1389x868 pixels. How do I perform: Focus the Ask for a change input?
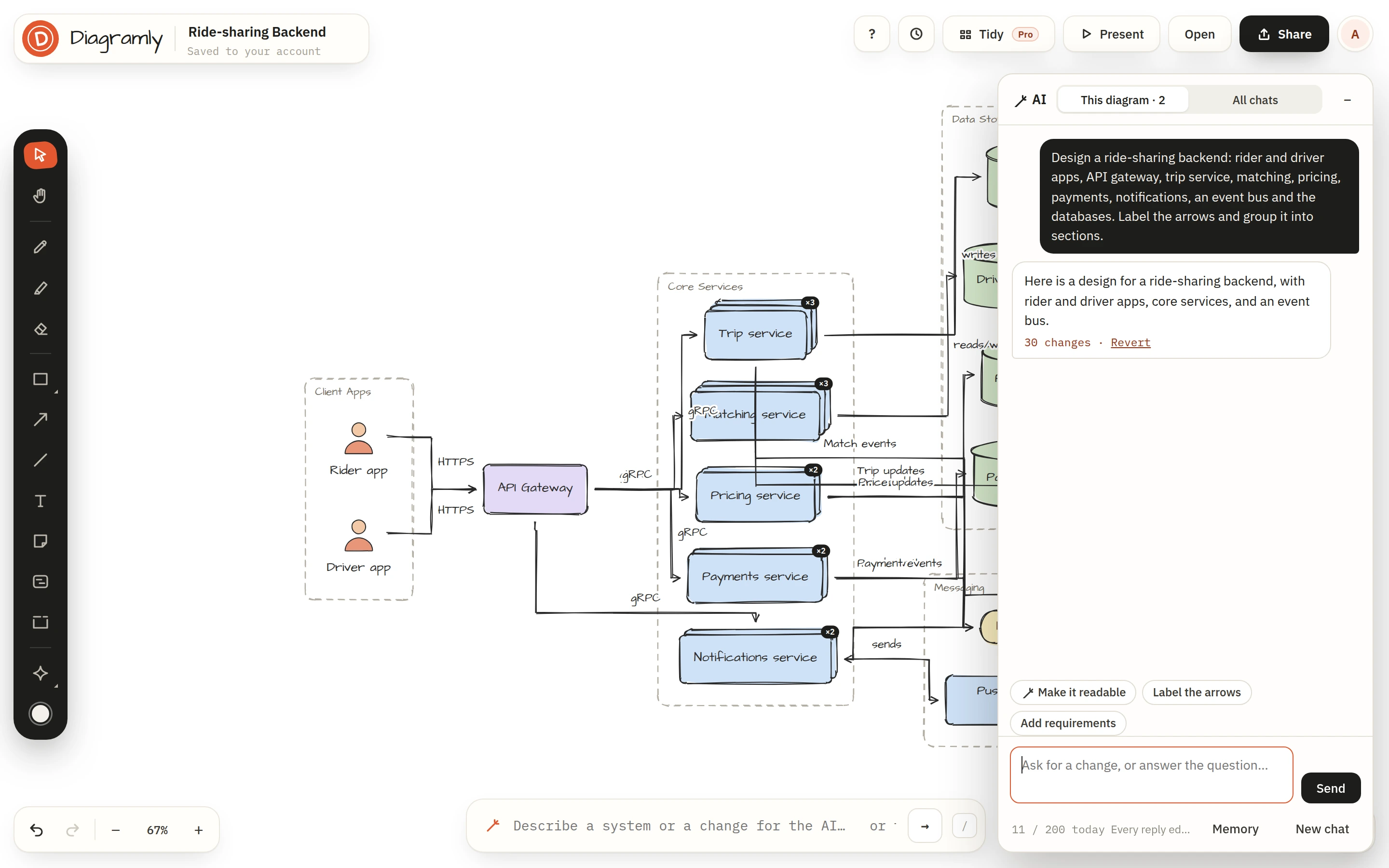point(1151,774)
